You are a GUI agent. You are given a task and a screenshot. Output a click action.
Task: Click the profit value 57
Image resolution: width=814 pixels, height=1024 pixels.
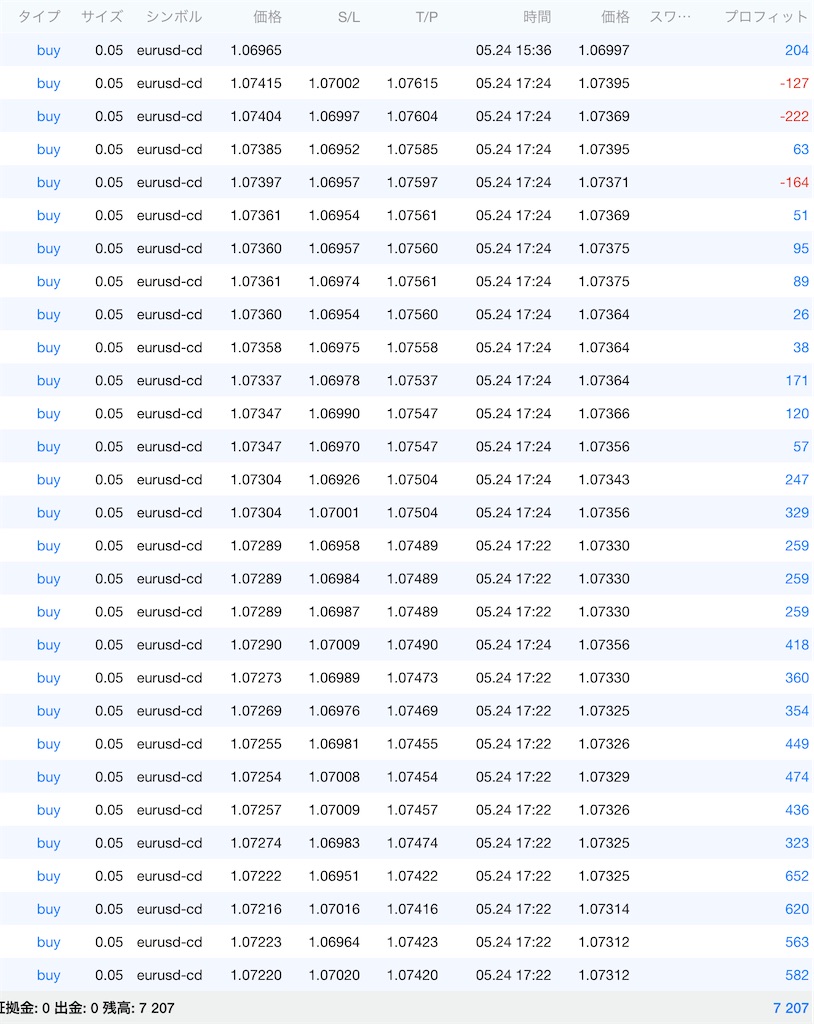click(x=801, y=447)
